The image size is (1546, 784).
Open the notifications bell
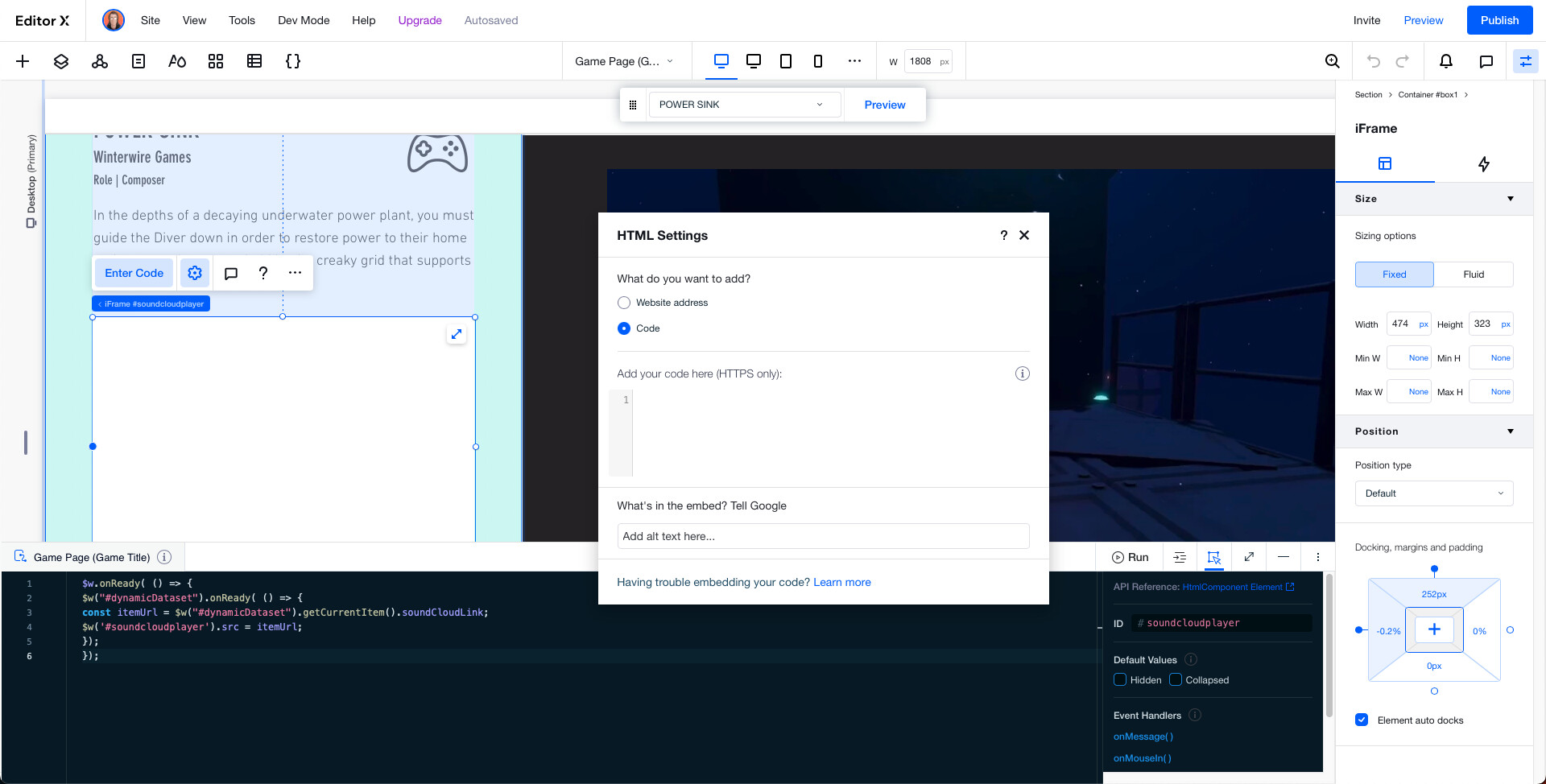pos(1446,61)
